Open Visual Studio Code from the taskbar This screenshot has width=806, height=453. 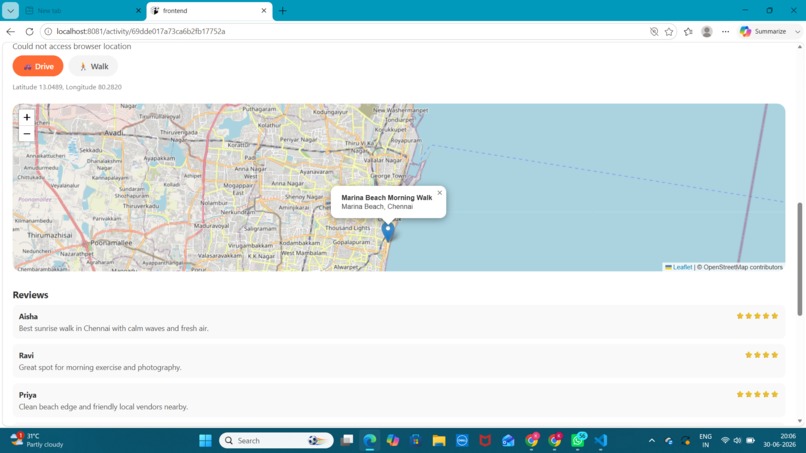(x=600, y=441)
